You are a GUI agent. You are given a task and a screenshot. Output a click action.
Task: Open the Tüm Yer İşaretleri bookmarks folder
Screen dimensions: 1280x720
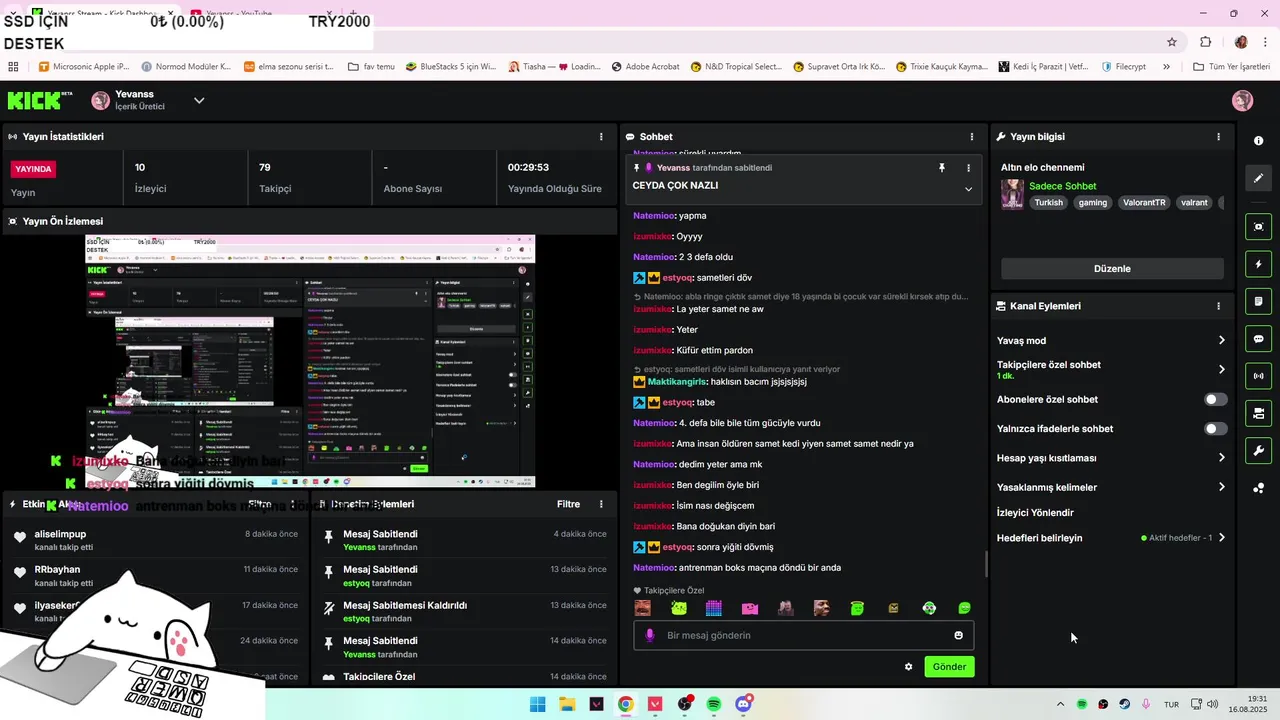[1231, 67]
